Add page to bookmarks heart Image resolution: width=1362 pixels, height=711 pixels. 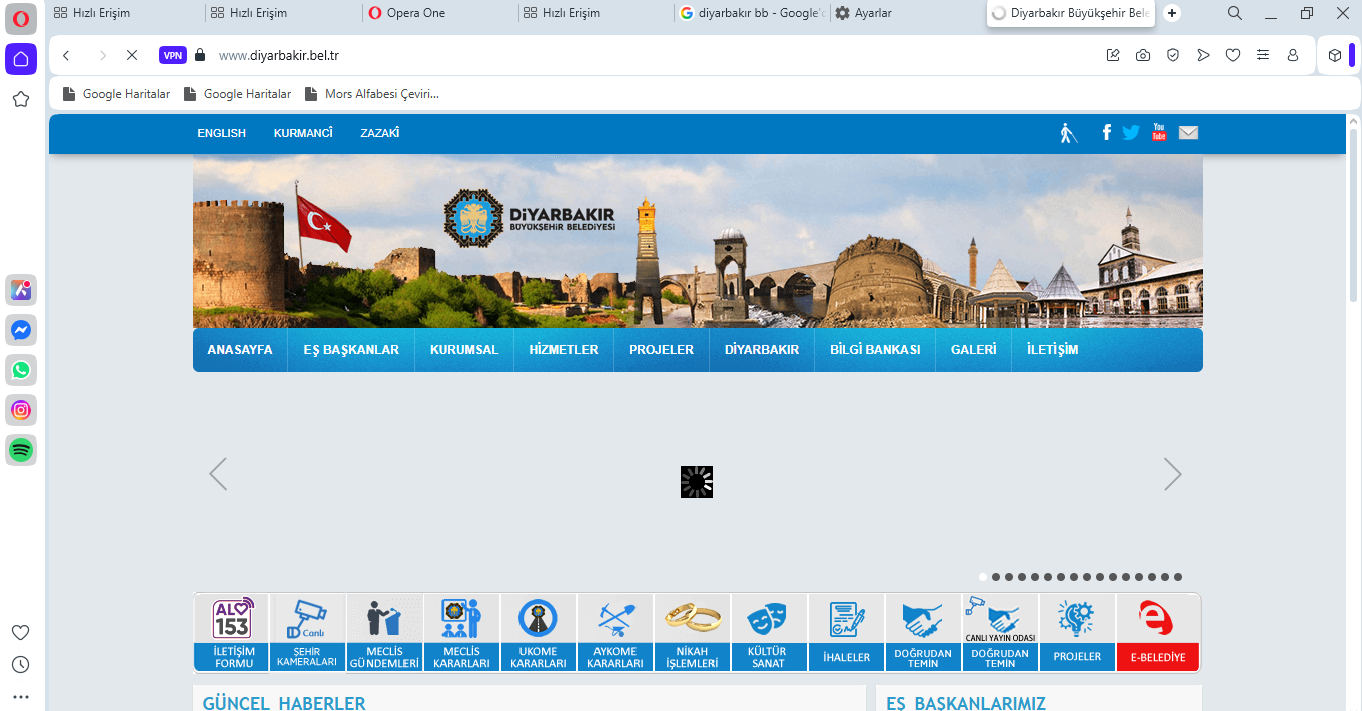(1233, 56)
